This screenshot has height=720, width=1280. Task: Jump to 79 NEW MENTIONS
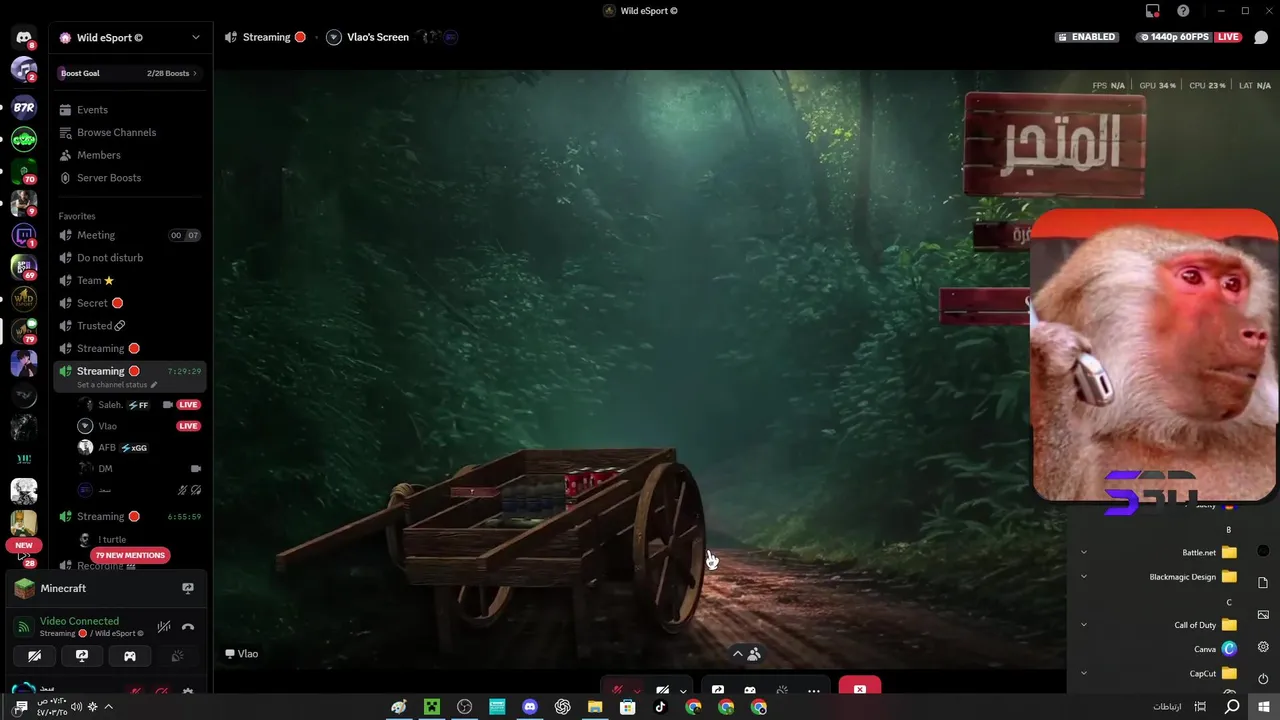(130, 555)
